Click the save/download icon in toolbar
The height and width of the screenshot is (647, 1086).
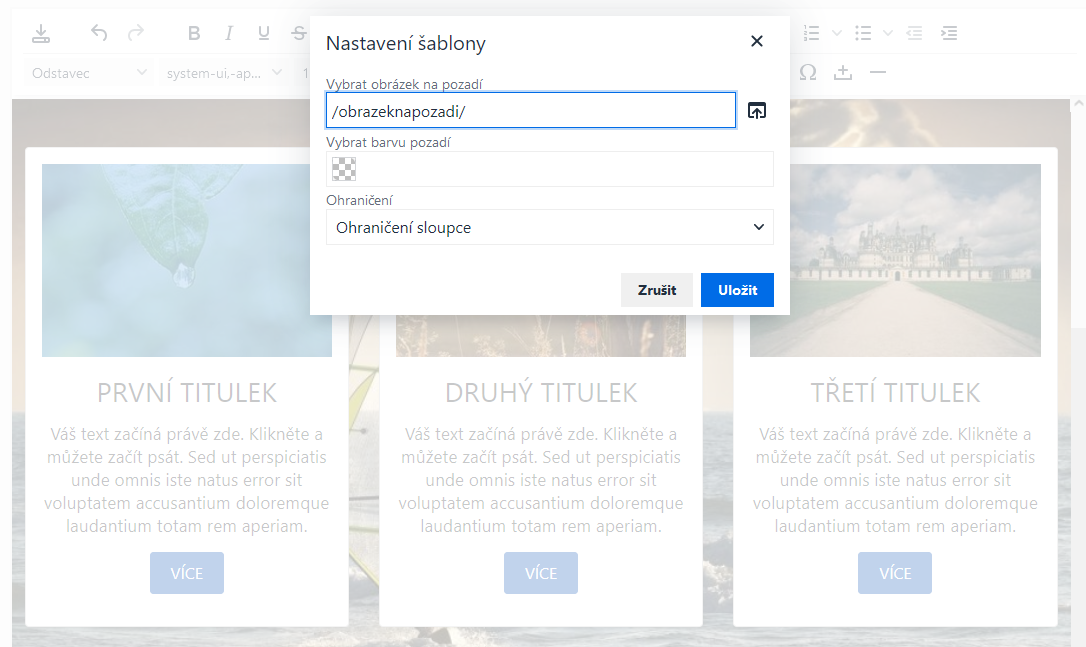(40, 34)
